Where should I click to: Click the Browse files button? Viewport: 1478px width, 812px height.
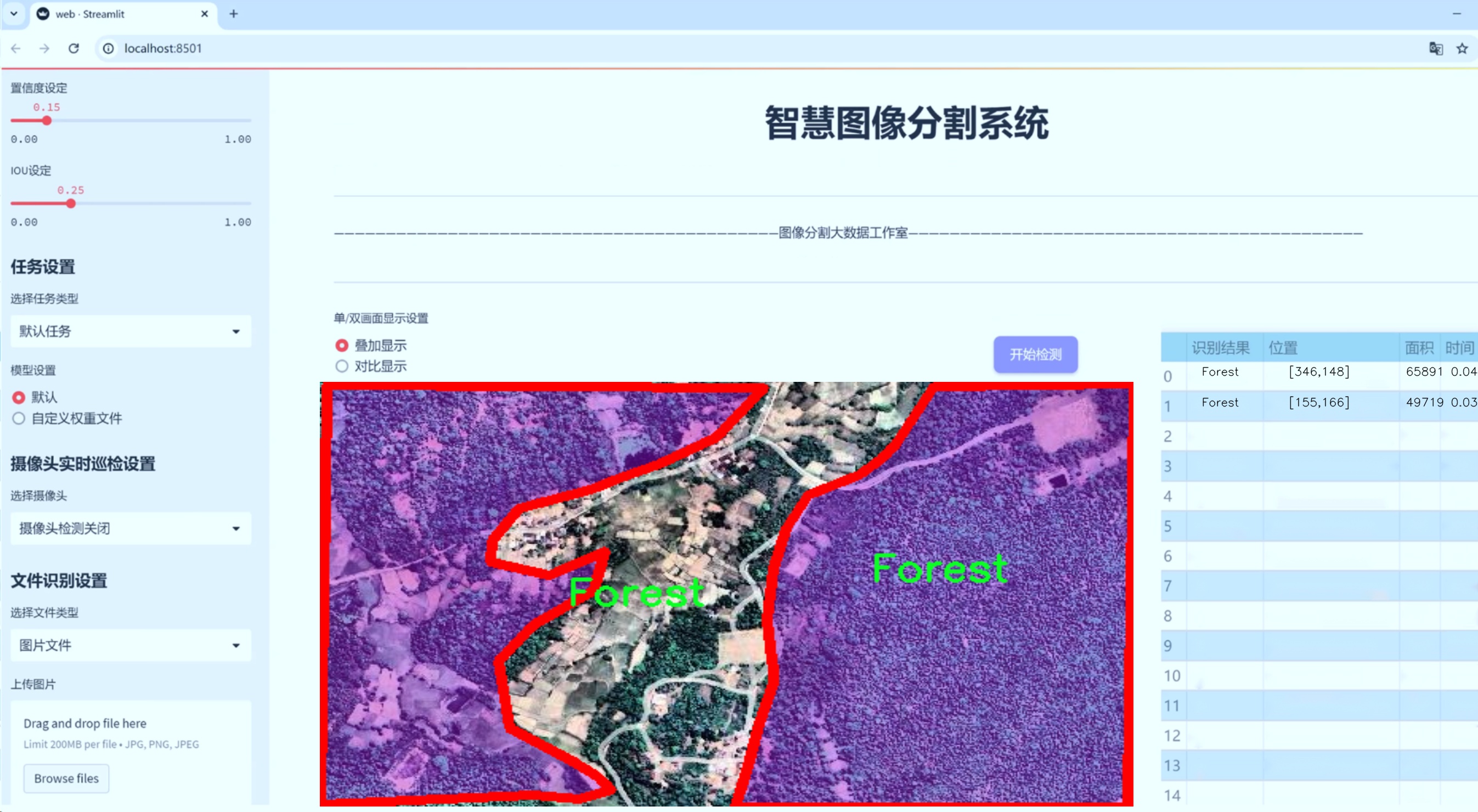66,778
